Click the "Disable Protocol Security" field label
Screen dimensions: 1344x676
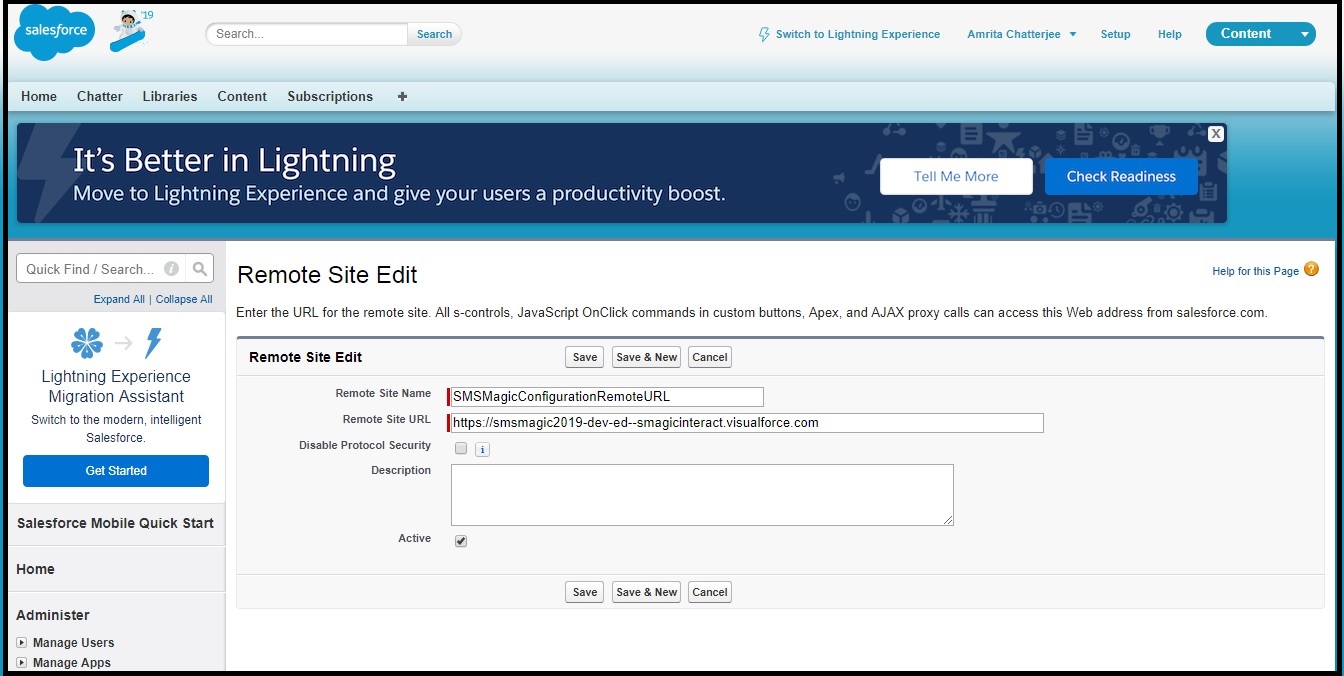[365, 445]
